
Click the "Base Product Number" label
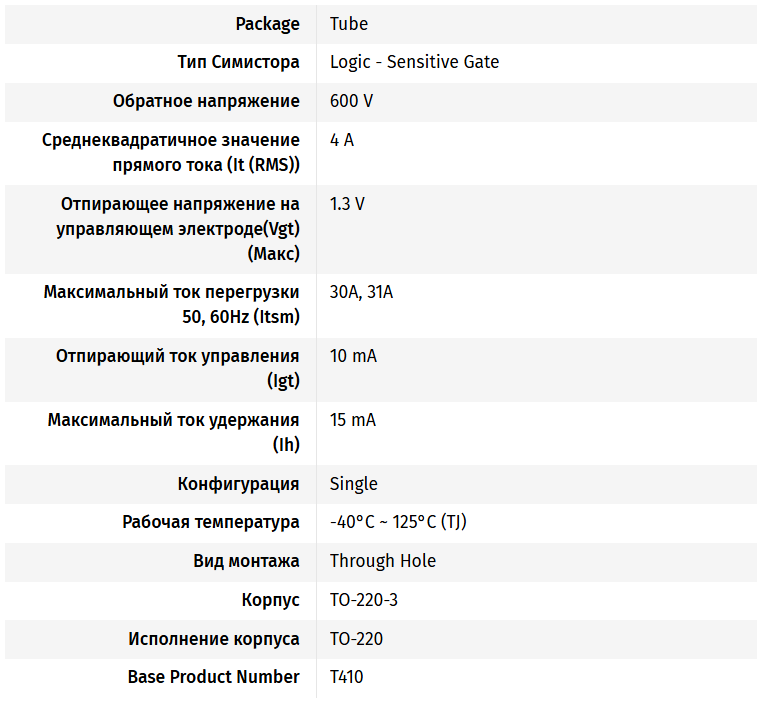[213, 677]
